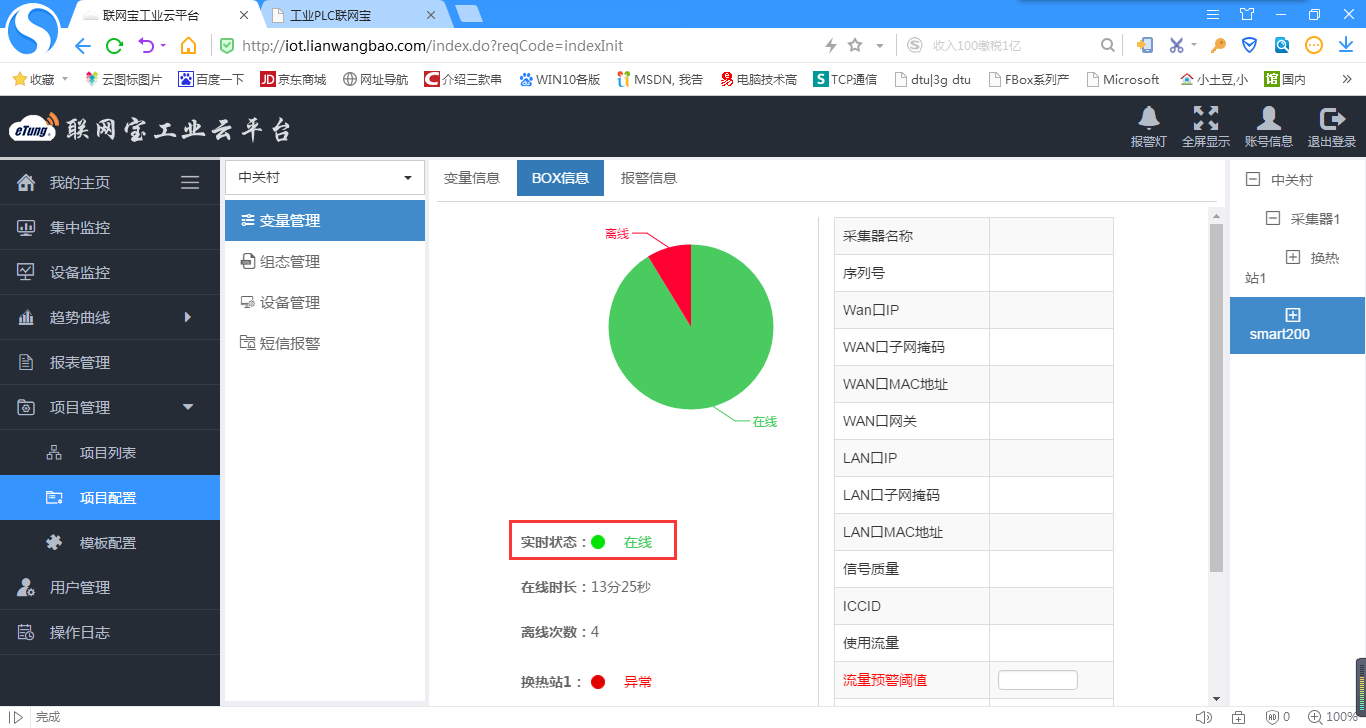Screen dimensions: 1366x728
Task: Open 用户管理 in sidebar
Action: (x=110, y=587)
